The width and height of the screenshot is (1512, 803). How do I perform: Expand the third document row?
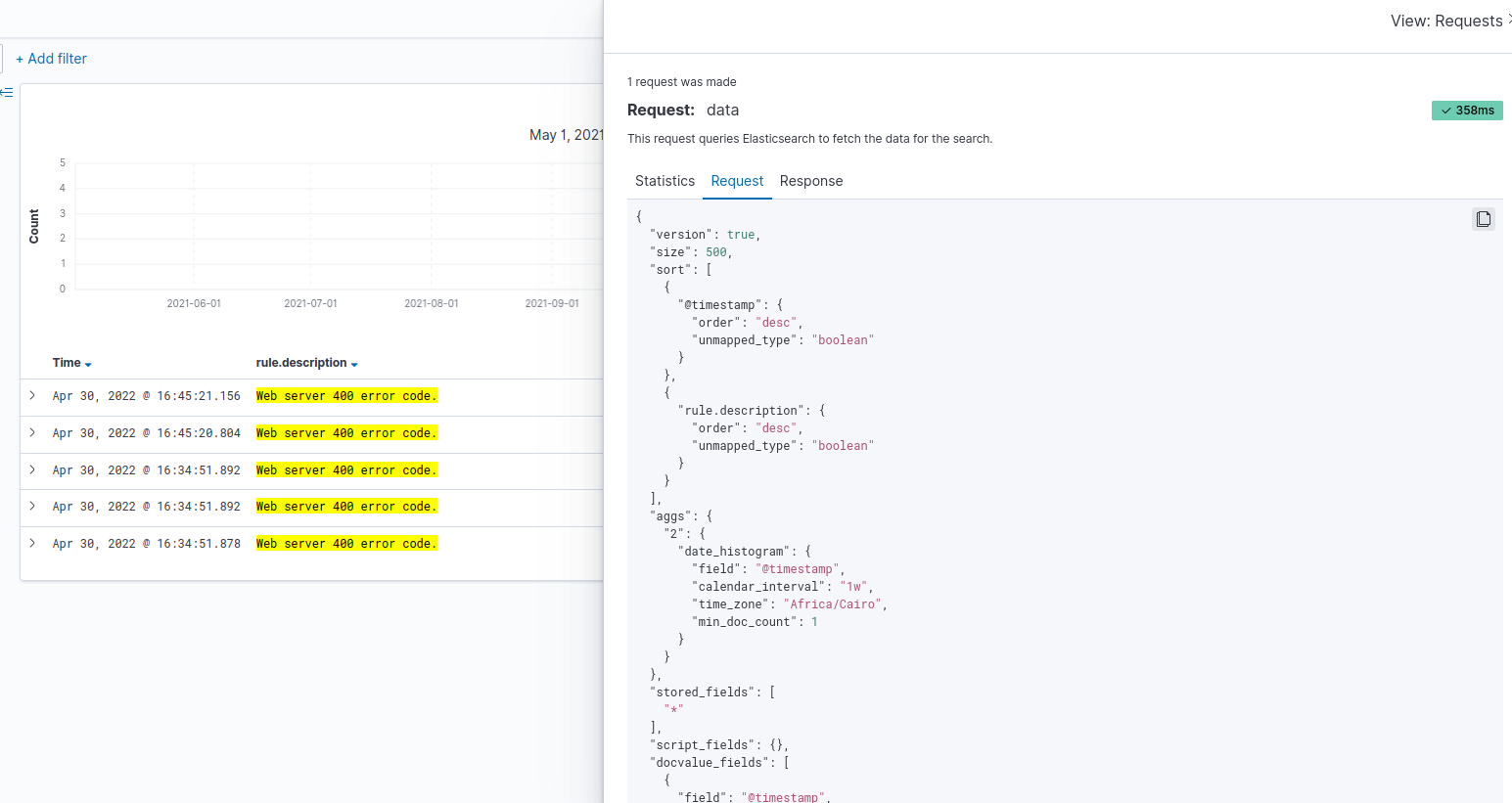click(x=31, y=469)
